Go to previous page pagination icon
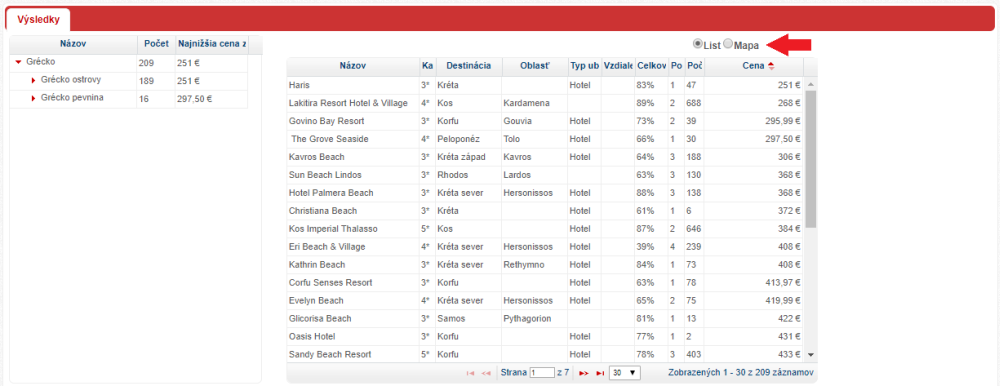Viewport: 1000px width, 386px height. pos(487,373)
